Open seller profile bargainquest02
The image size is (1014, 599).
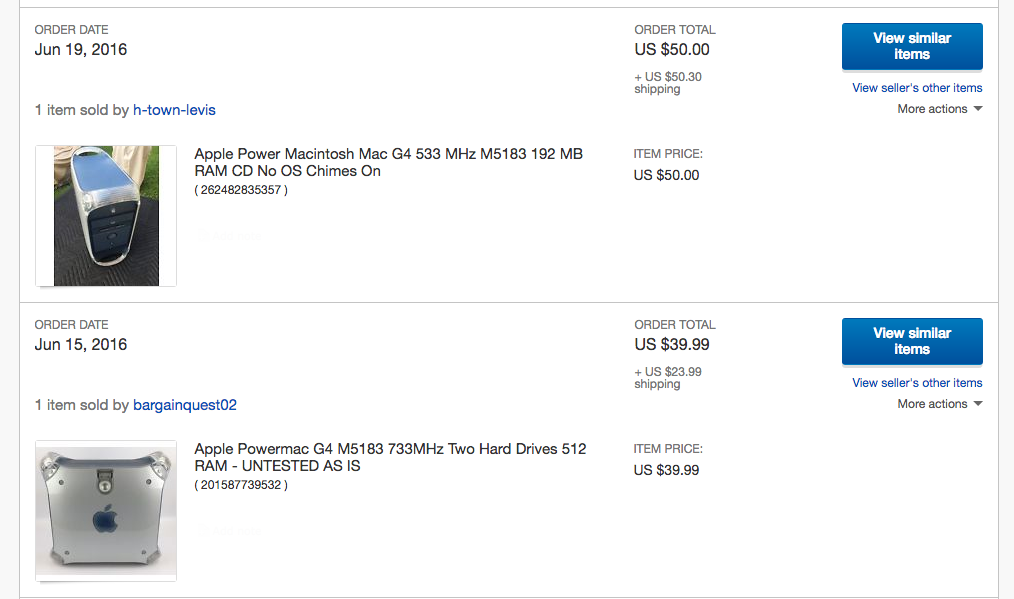point(184,405)
